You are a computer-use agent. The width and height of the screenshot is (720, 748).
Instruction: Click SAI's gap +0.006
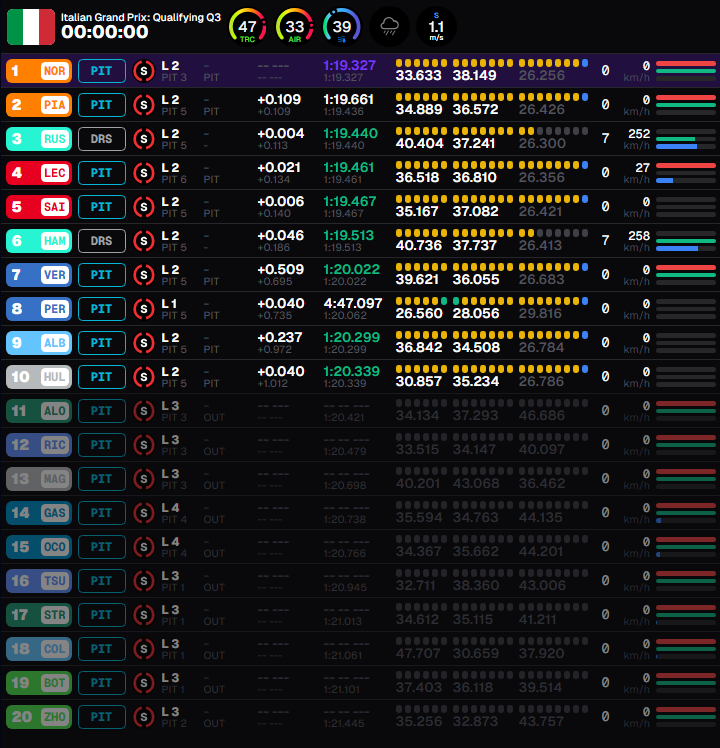(281, 201)
